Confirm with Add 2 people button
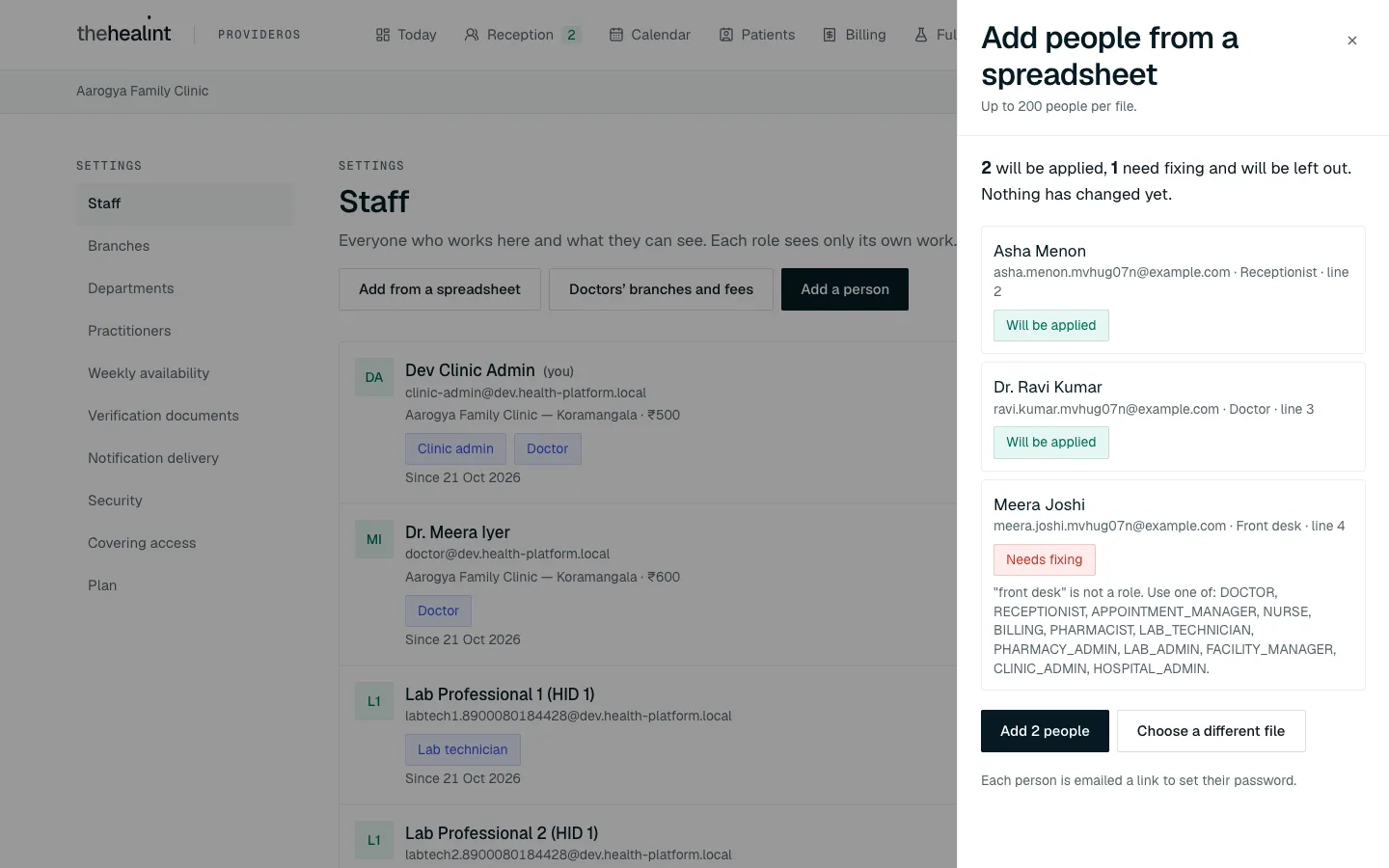This screenshot has width=1389, height=868. coord(1045,731)
